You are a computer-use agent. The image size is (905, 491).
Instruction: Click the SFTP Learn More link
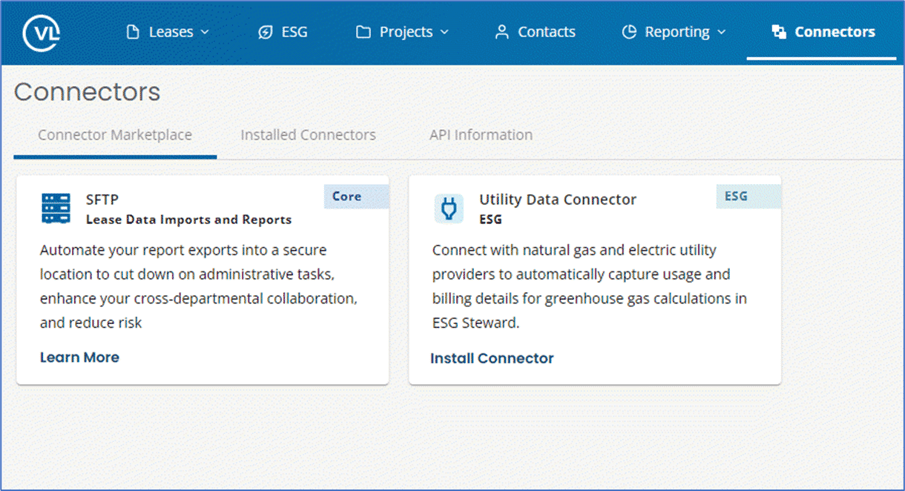80,357
